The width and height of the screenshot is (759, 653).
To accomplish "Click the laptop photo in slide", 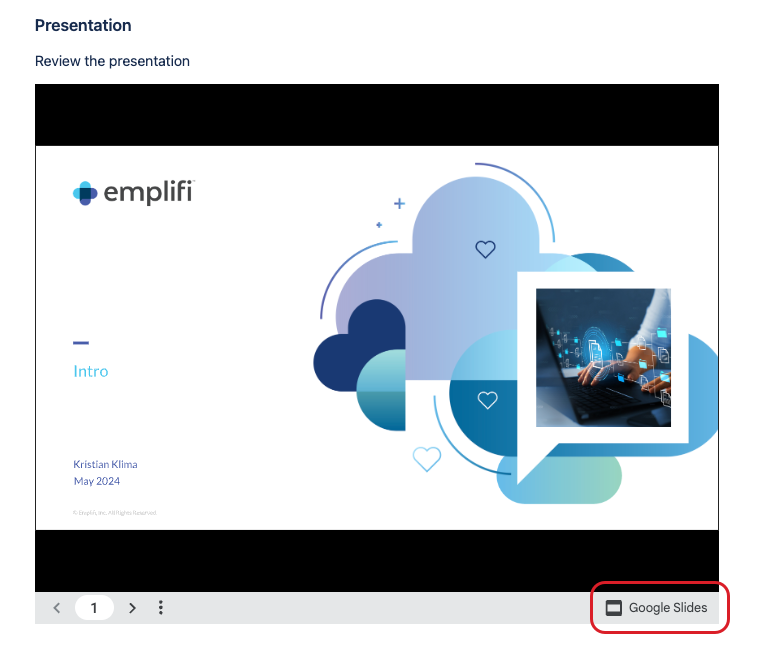I will point(603,357).
